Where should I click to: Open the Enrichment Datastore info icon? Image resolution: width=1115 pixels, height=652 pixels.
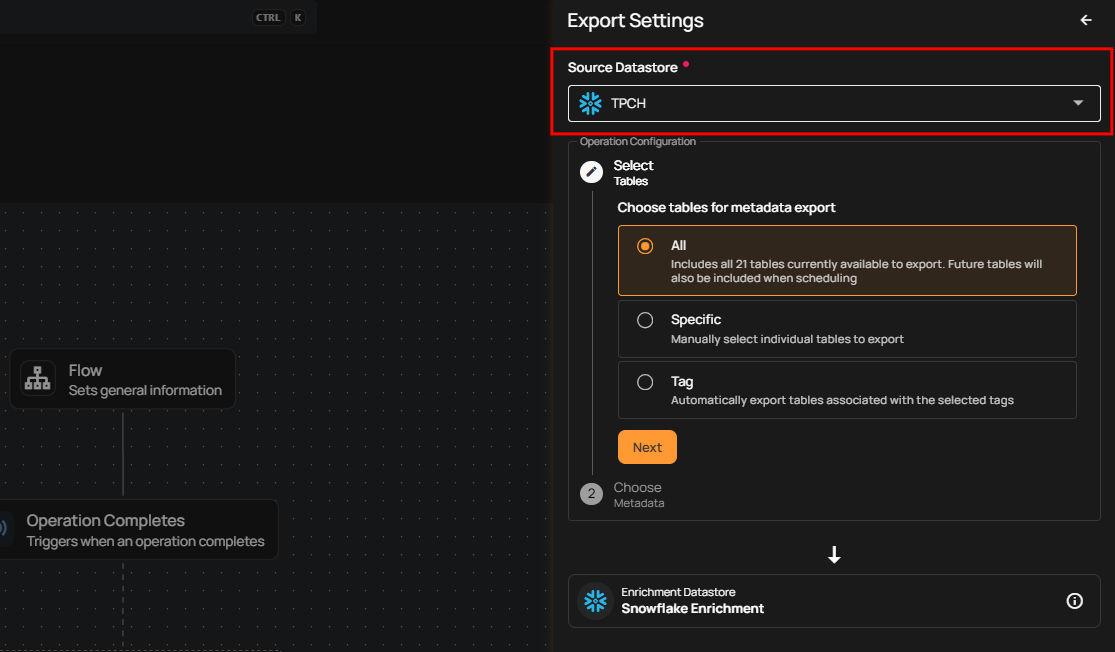coord(1075,601)
